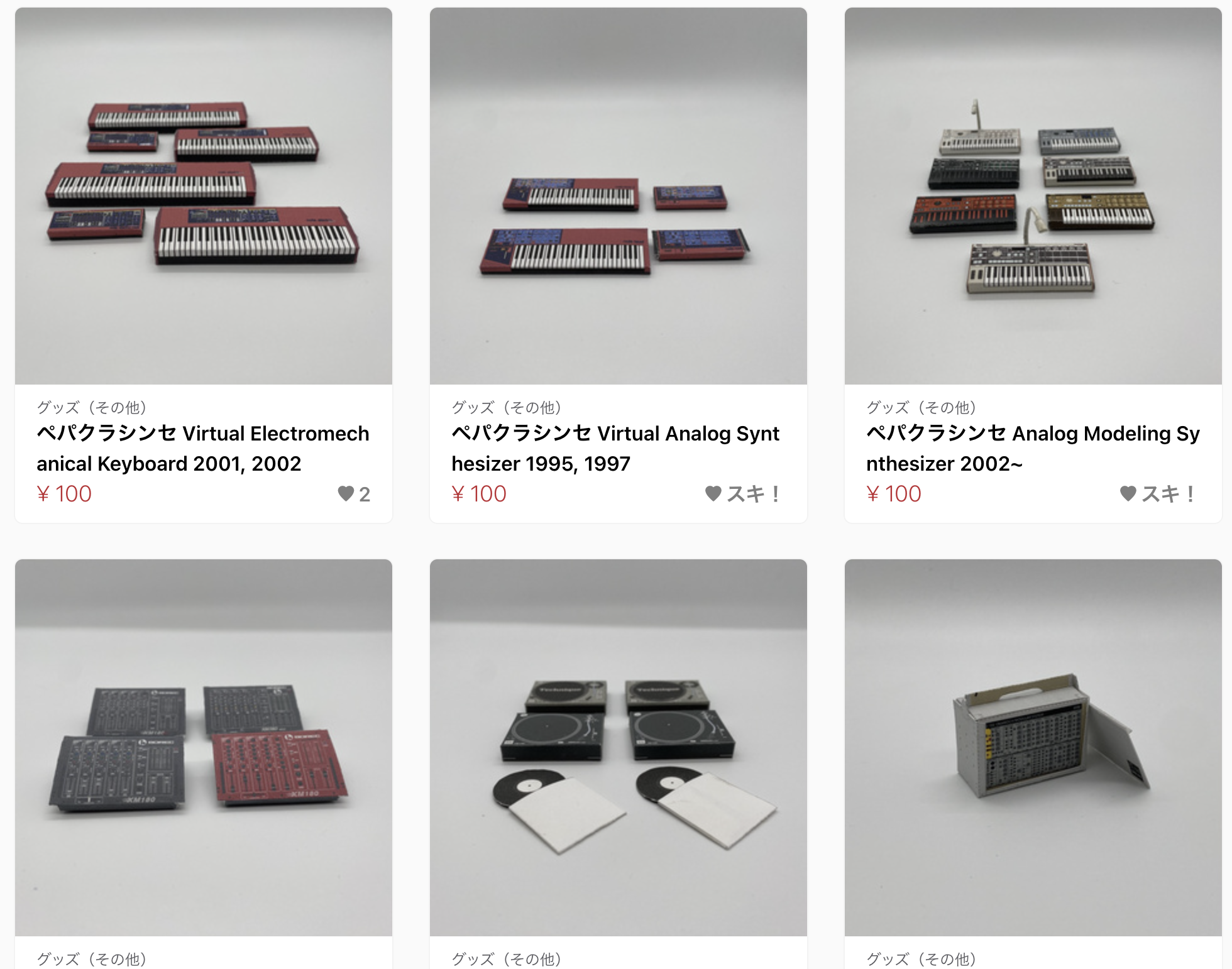Open ペパクラシンセ Virtual Electromechanical Keyboard title link
Image resolution: width=1232 pixels, height=969 pixels.
[x=203, y=448]
